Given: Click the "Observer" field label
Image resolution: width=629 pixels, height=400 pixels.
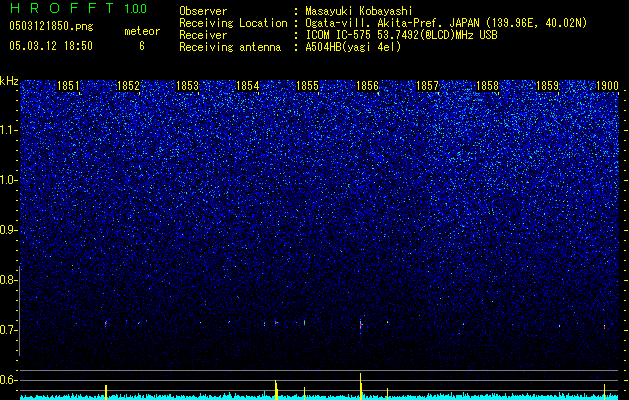Looking at the screenshot, I should coord(203,11).
